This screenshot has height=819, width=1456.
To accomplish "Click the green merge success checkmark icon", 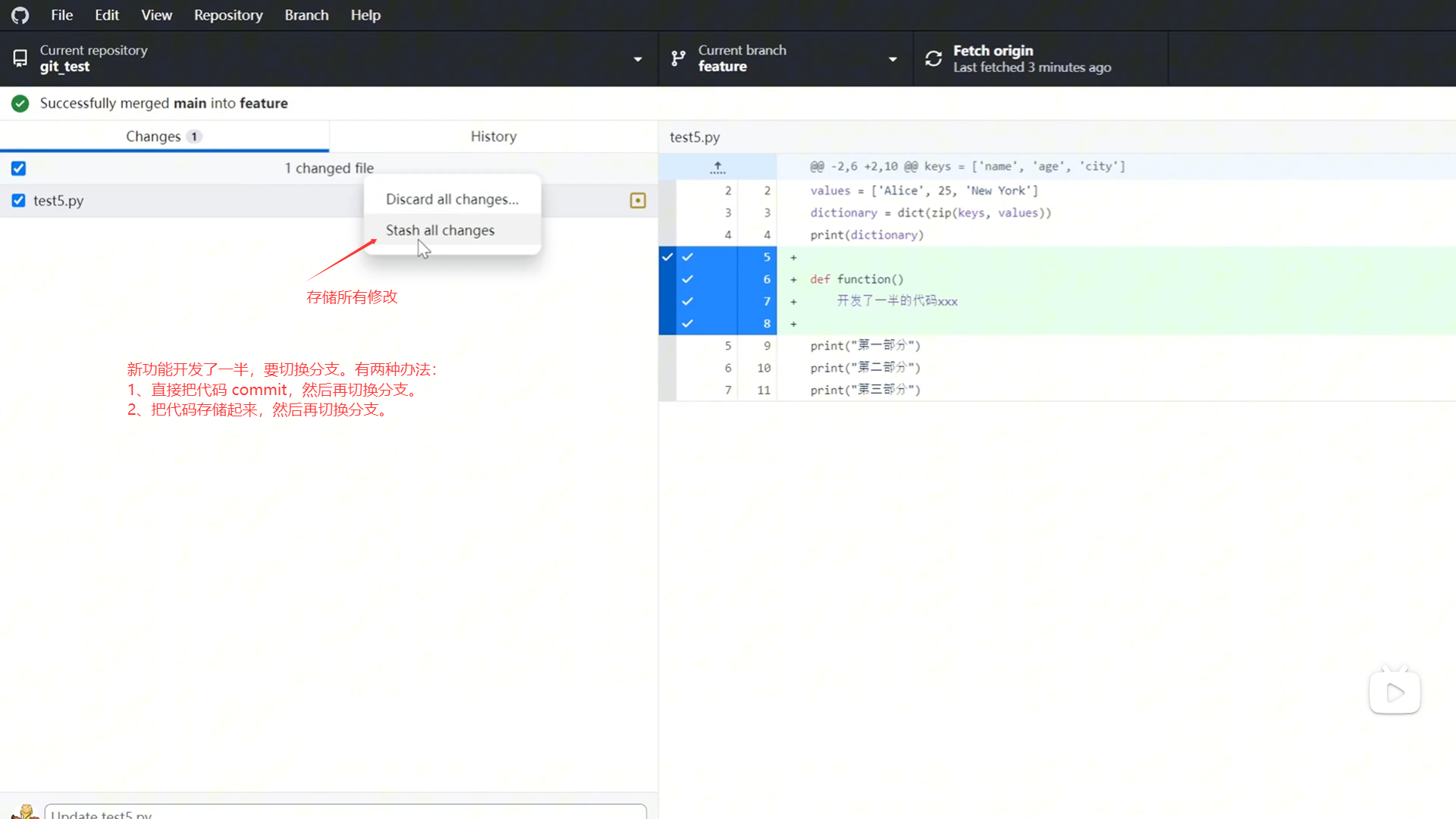I will (20, 103).
